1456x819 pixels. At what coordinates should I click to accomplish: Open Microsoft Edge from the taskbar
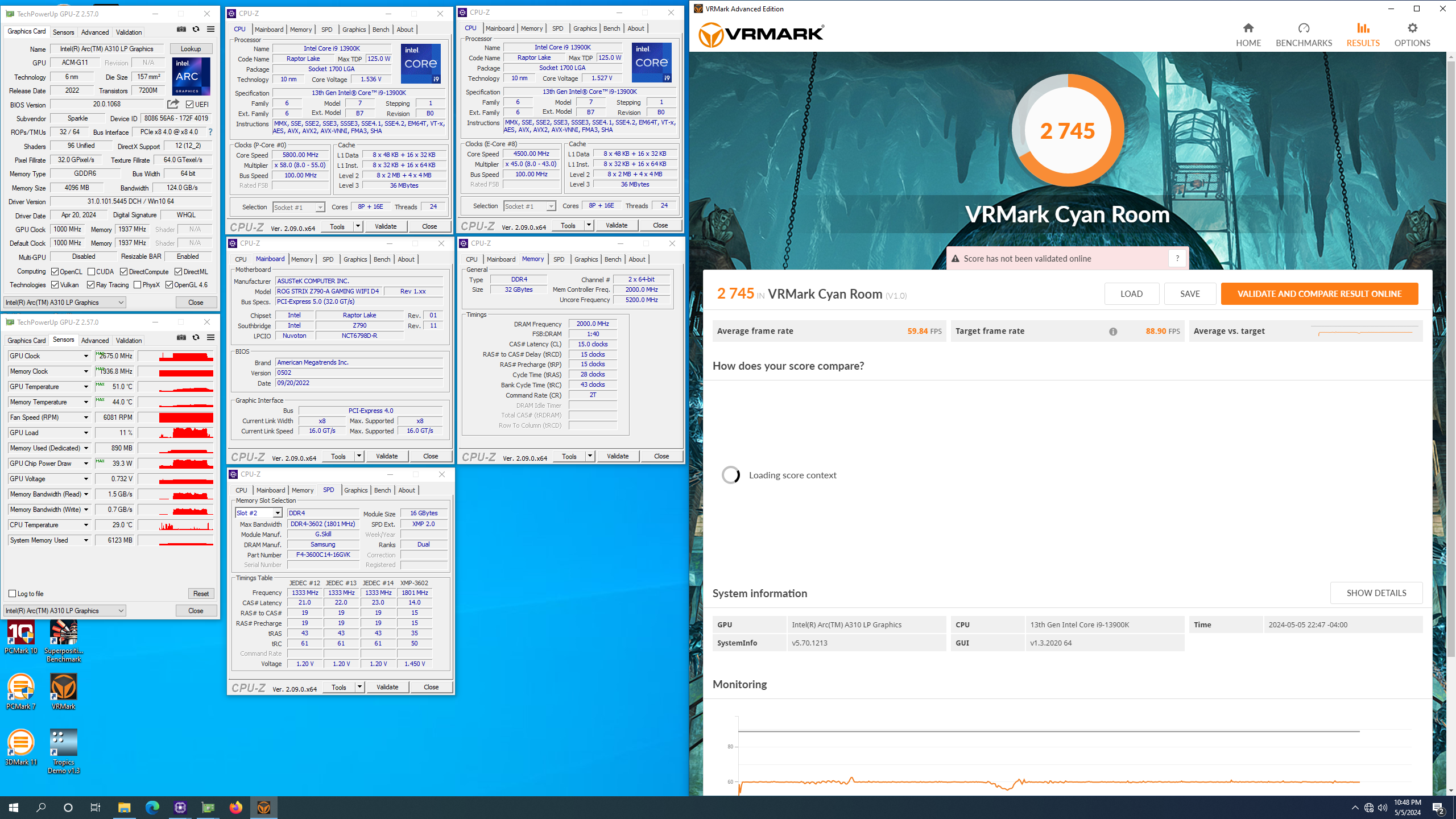pyautogui.click(x=152, y=807)
